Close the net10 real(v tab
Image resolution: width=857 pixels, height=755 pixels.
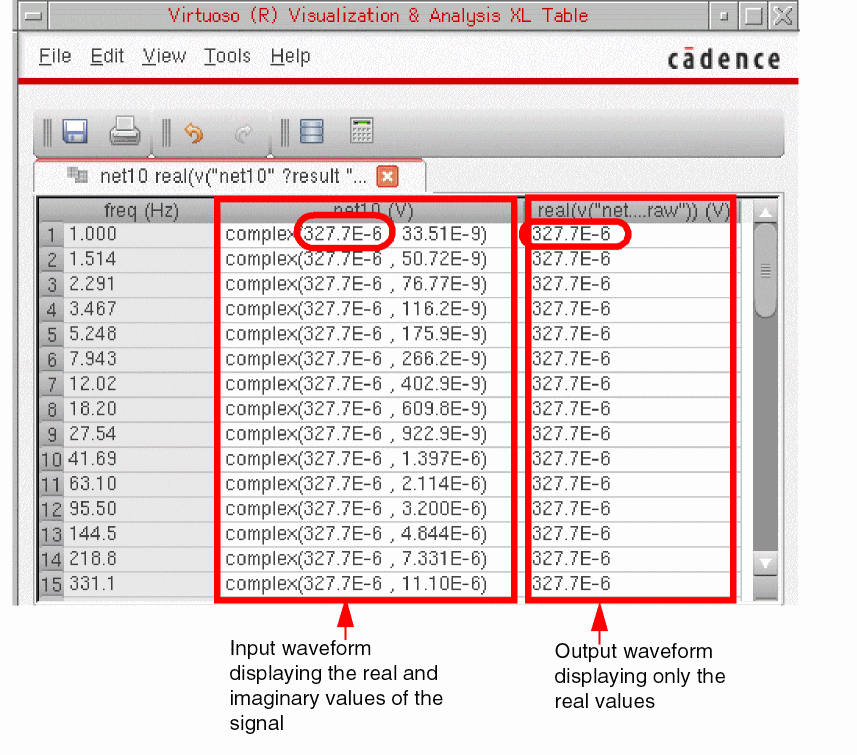click(388, 177)
